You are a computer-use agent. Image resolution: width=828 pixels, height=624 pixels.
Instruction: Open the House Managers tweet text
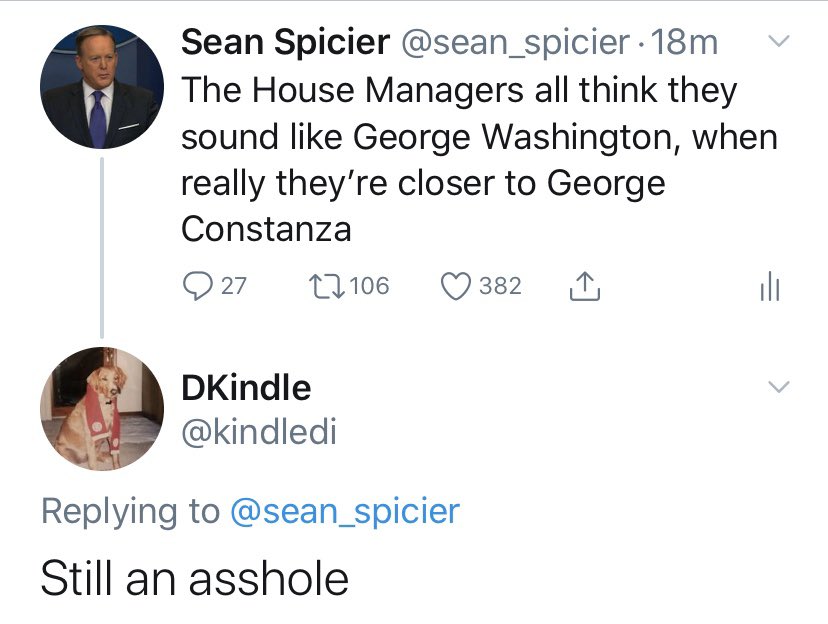coord(470,160)
